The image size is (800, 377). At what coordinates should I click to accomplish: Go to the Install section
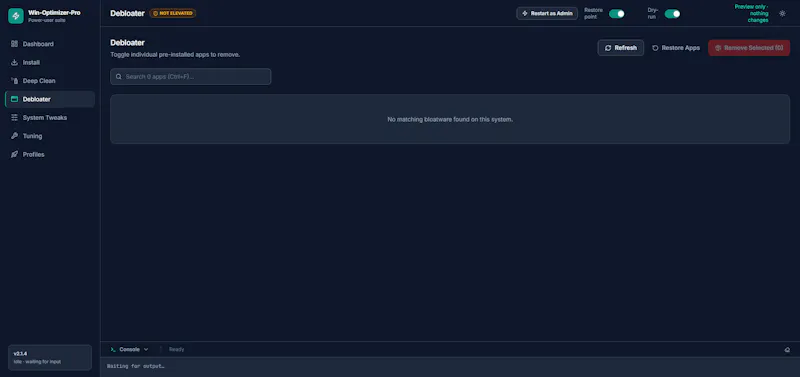pyautogui.click(x=49, y=62)
